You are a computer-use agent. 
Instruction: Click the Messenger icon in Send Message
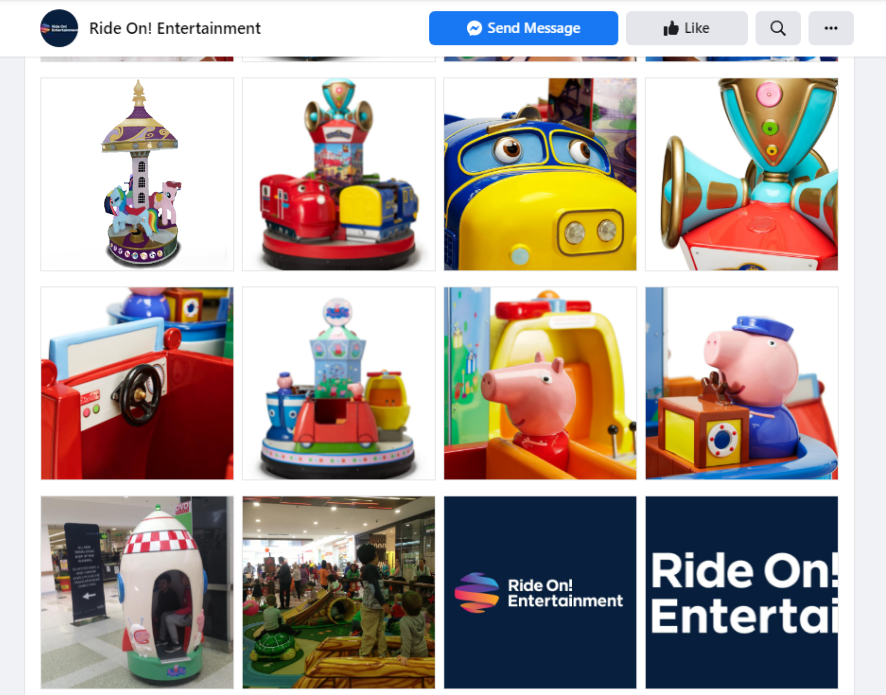tap(474, 28)
